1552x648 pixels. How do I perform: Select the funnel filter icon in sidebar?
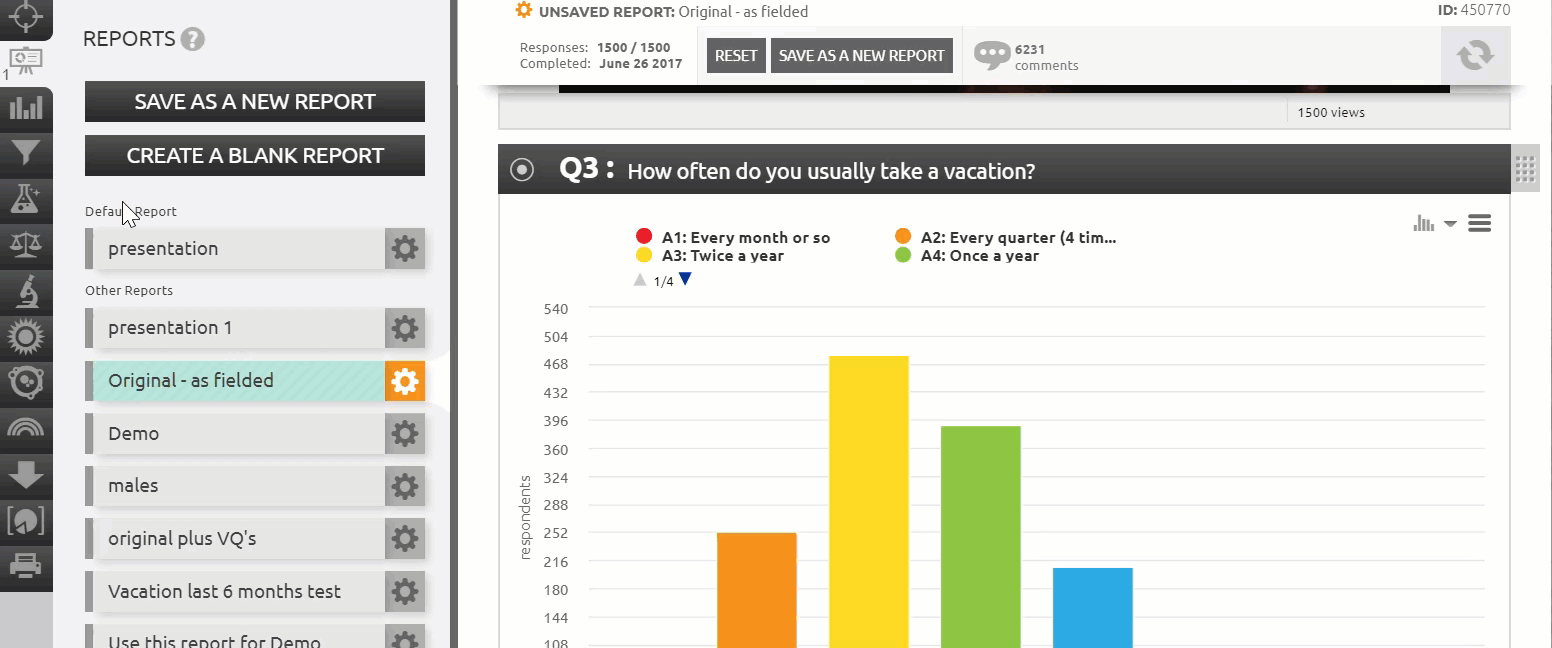25,153
